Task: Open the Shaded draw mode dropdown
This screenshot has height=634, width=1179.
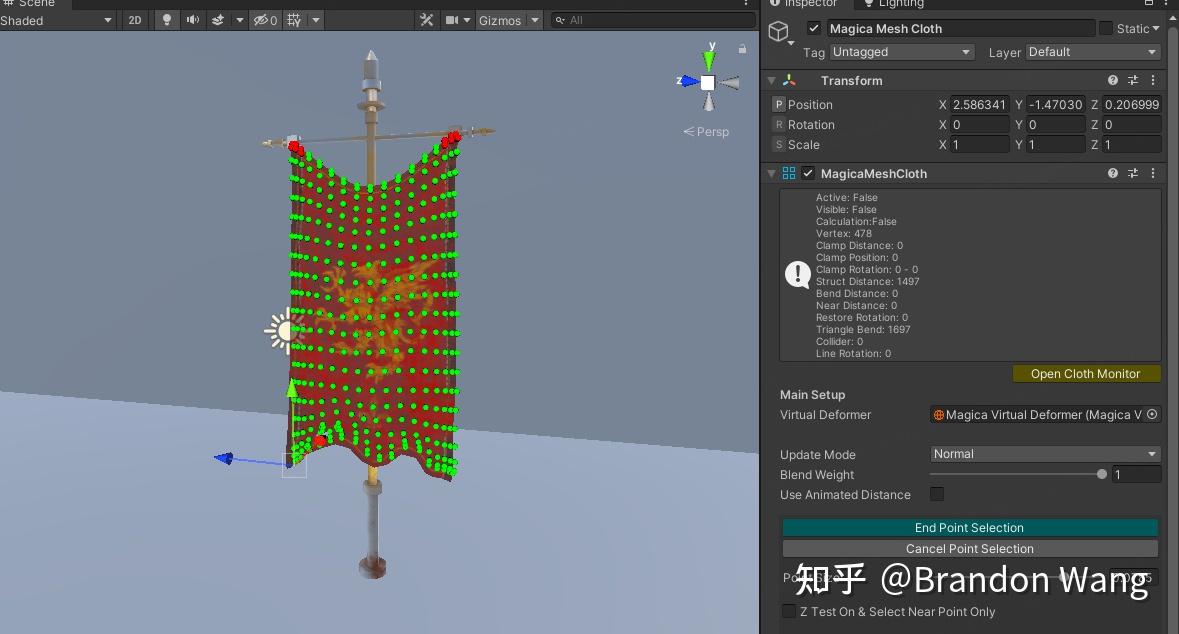Action: click(x=58, y=20)
